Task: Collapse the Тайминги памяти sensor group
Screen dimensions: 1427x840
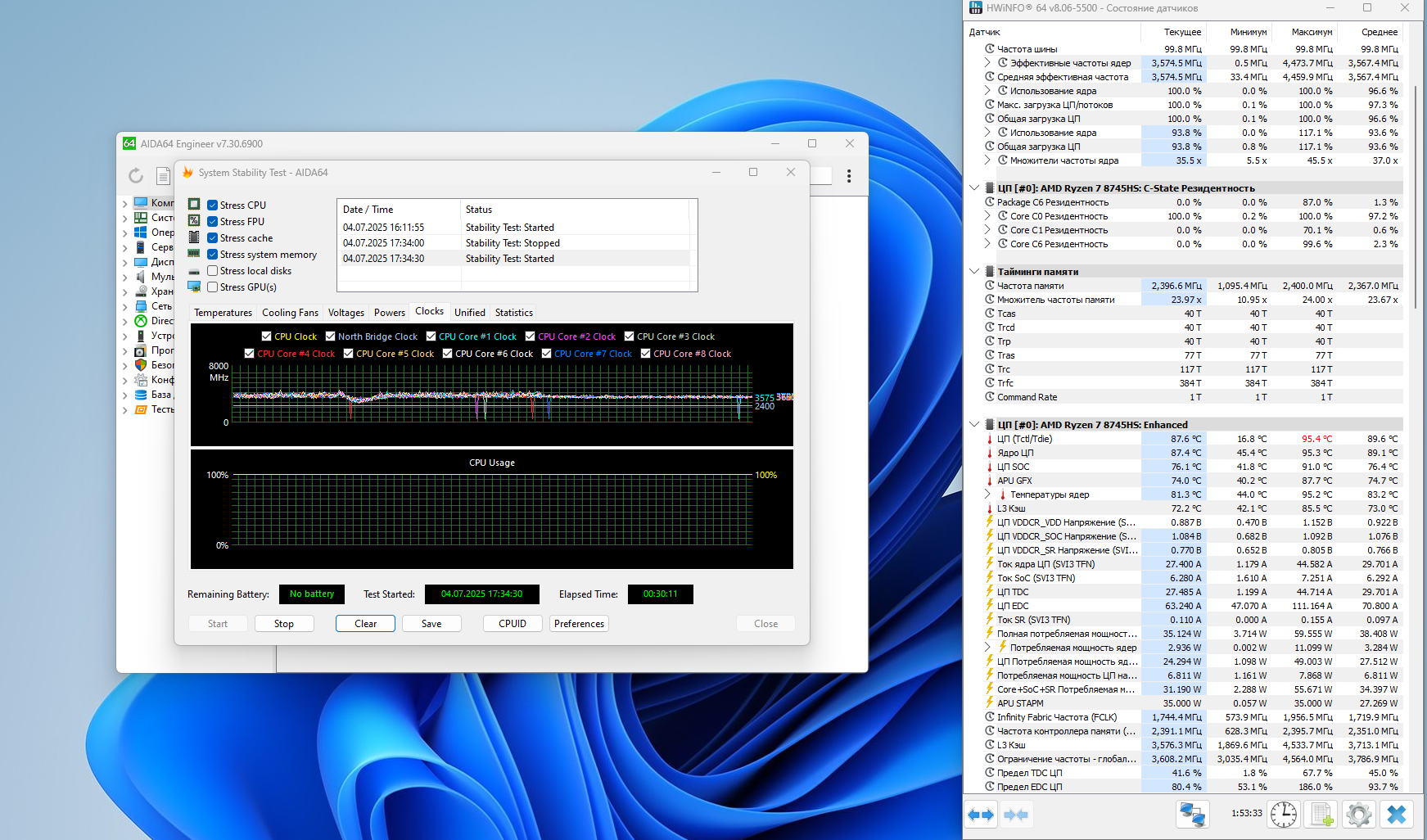Action: click(974, 271)
